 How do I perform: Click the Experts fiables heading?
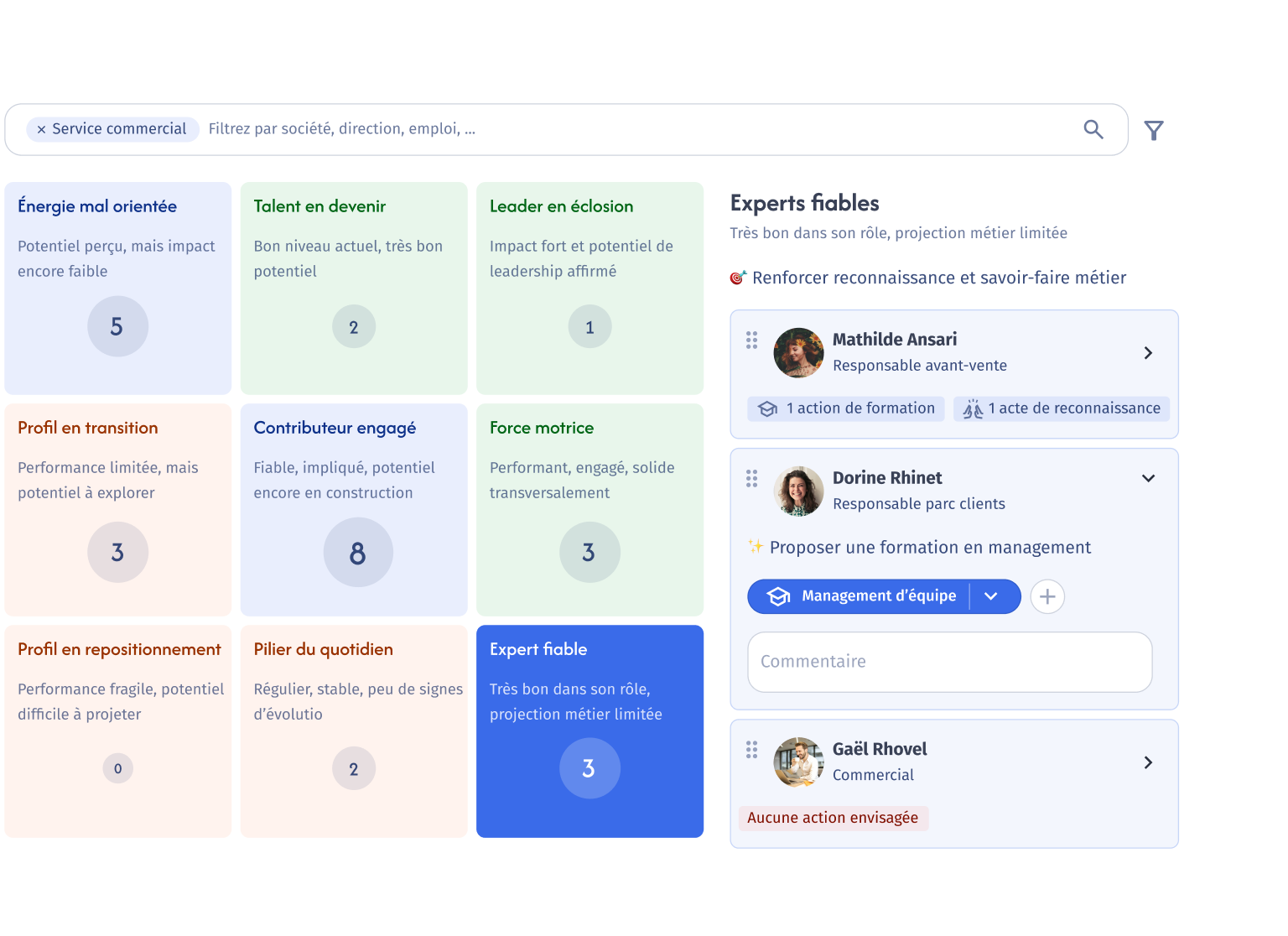point(805,203)
